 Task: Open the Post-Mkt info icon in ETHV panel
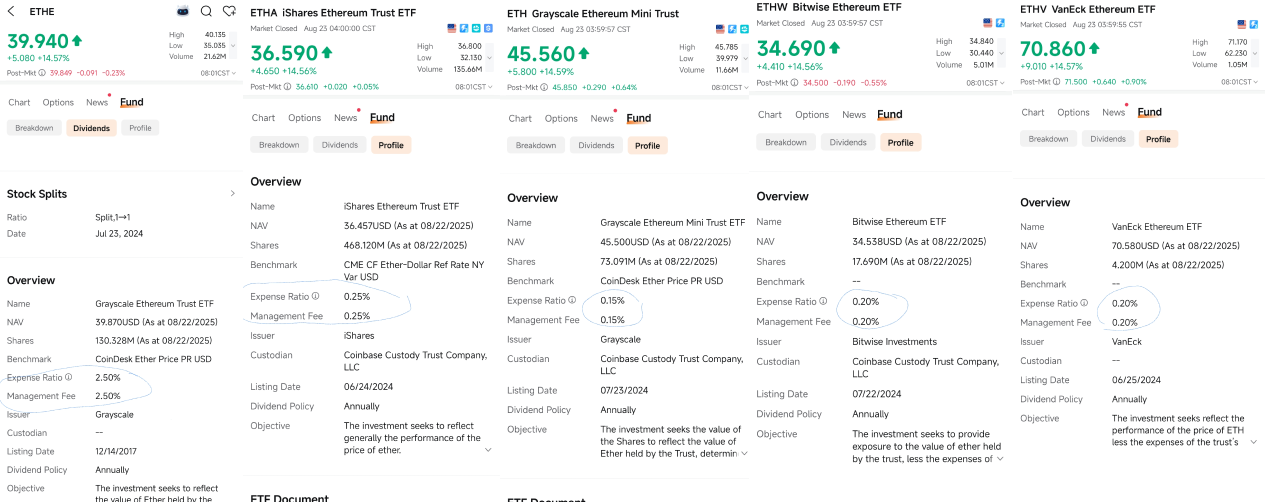click(x=1056, y=82)
